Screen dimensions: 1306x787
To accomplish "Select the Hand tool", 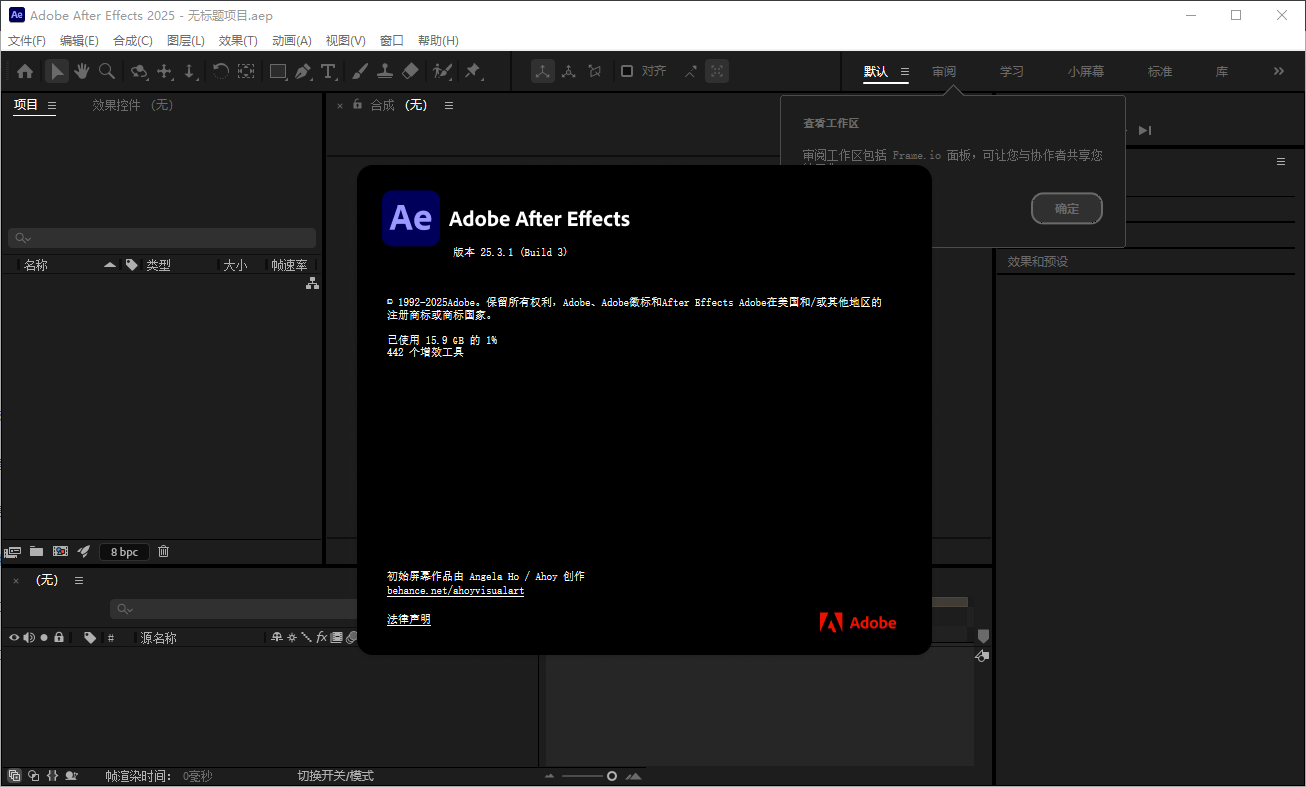I will (x=81, y=71).
